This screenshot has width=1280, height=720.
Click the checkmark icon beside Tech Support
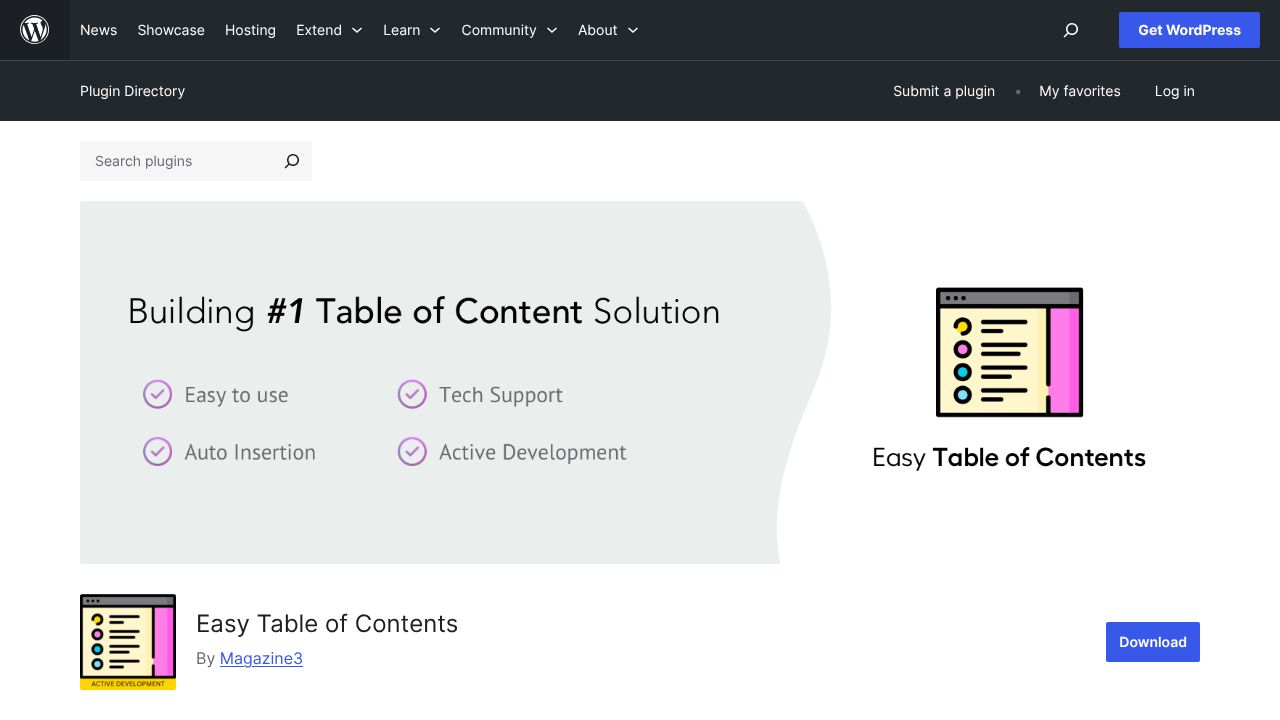[412, 395]
